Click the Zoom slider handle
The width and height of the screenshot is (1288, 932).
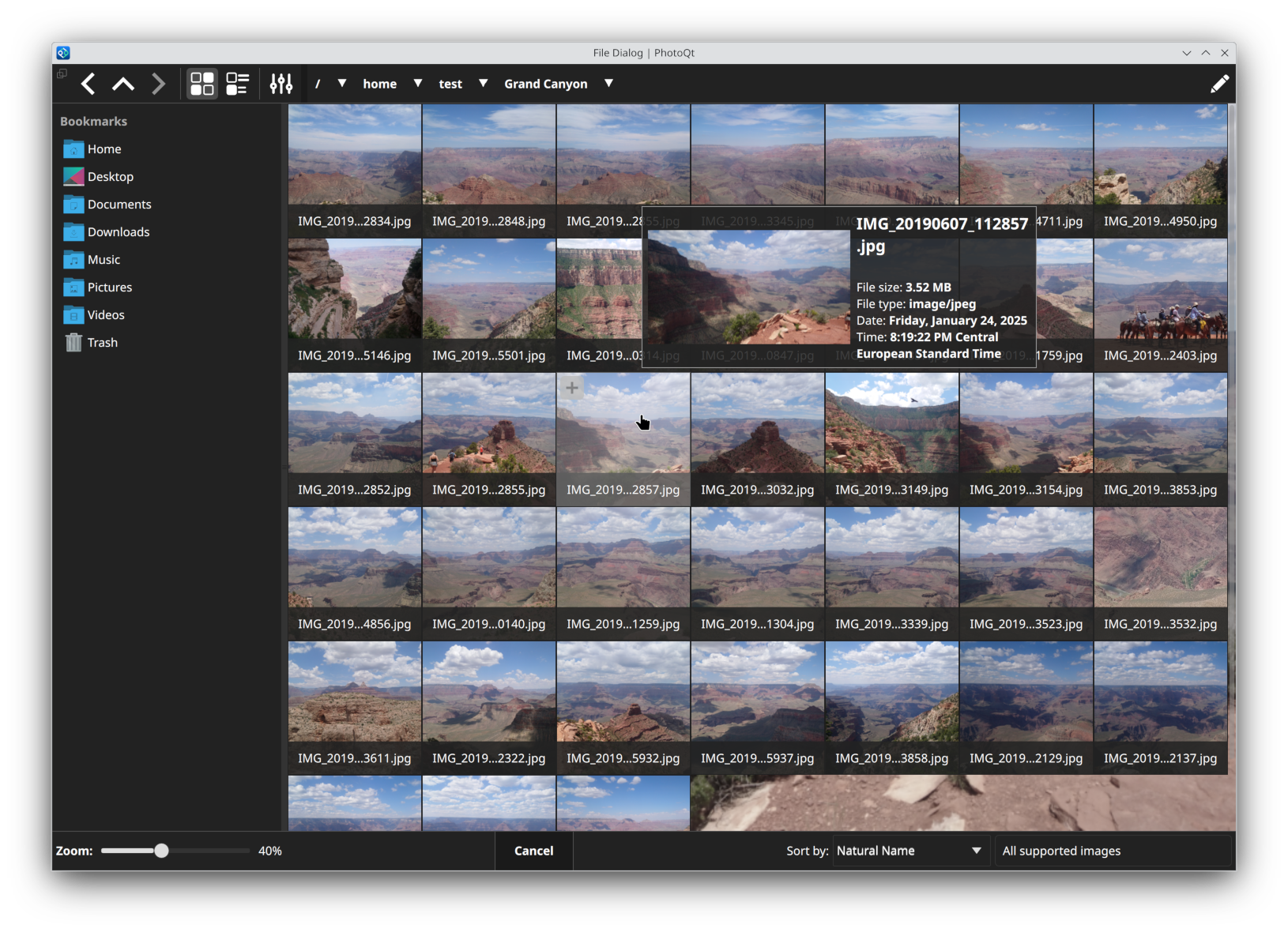pyautogui.click(x=161, y=851)
